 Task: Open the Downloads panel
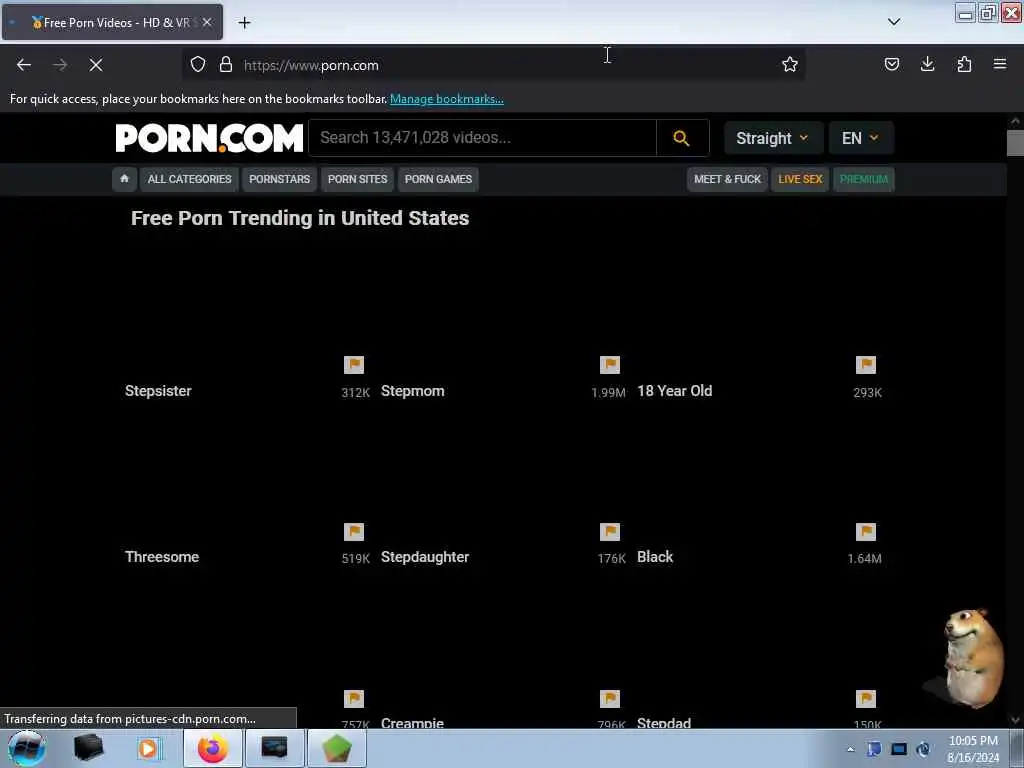coord(927,64)
